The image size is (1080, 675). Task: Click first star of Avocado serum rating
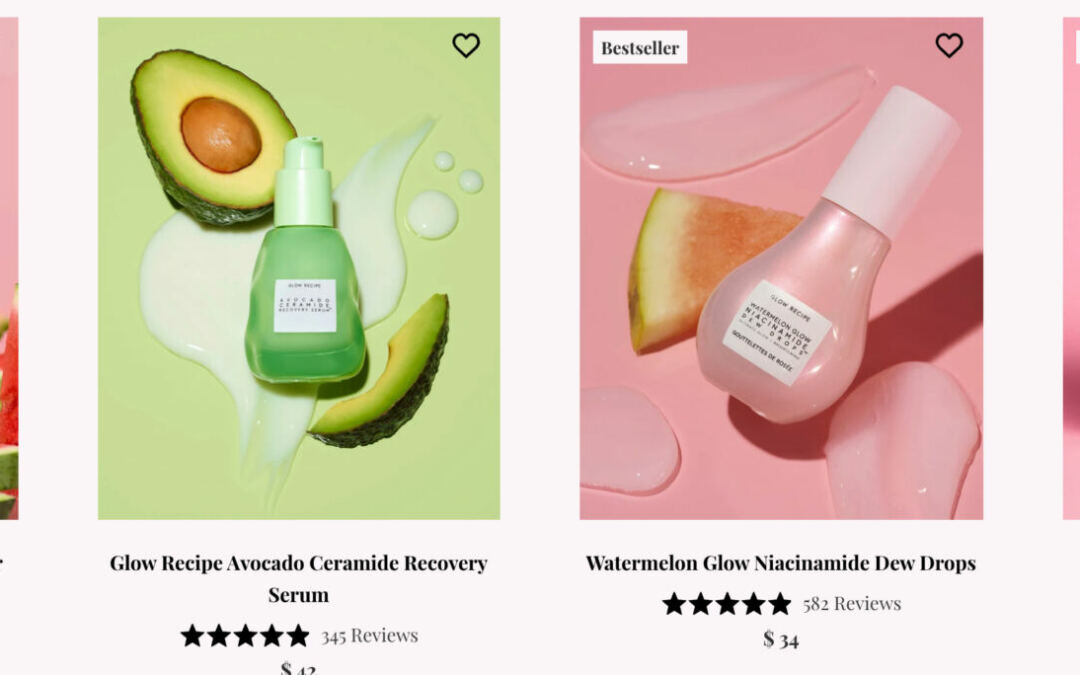click(x=192, y=635)
